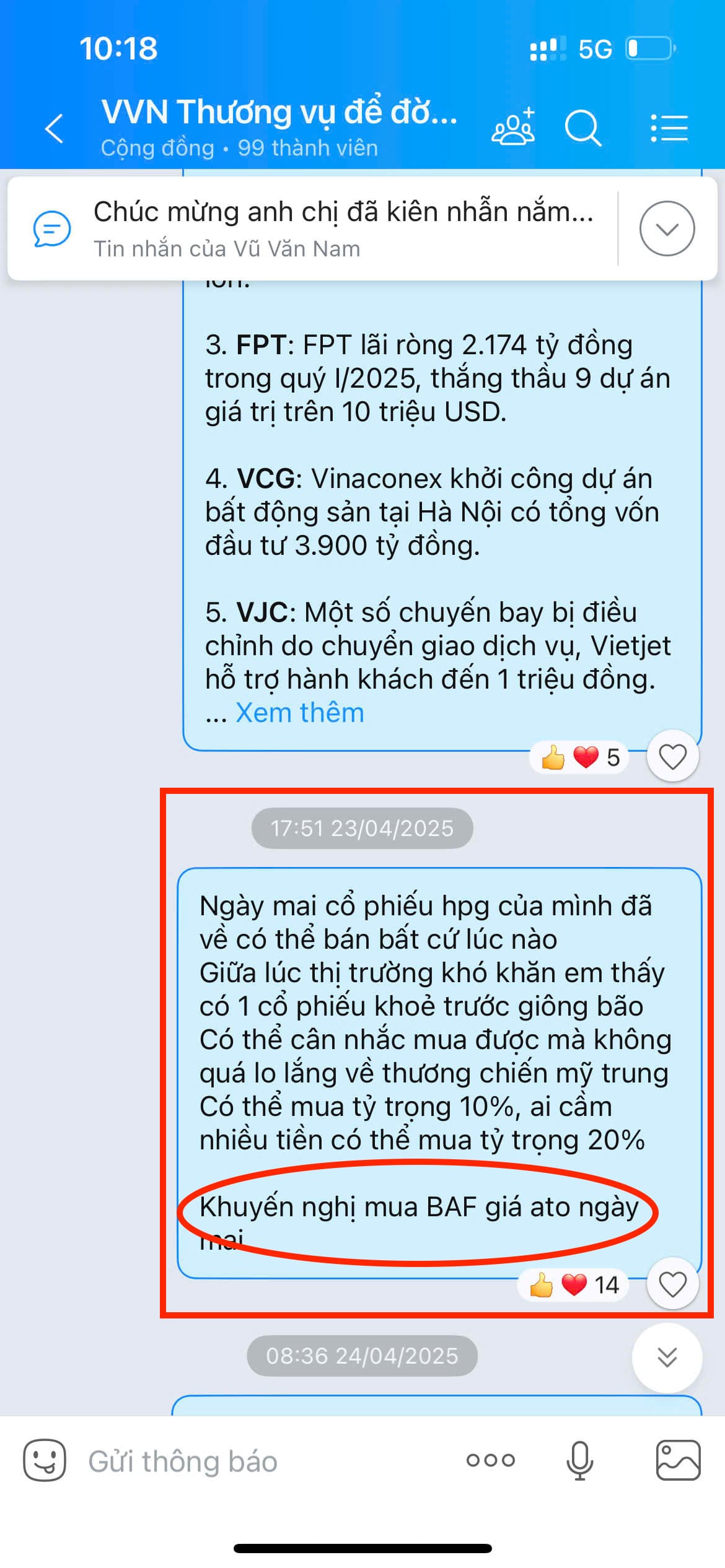Tap the search magnifier icon
725x1568 pixels.
(583, 128)
